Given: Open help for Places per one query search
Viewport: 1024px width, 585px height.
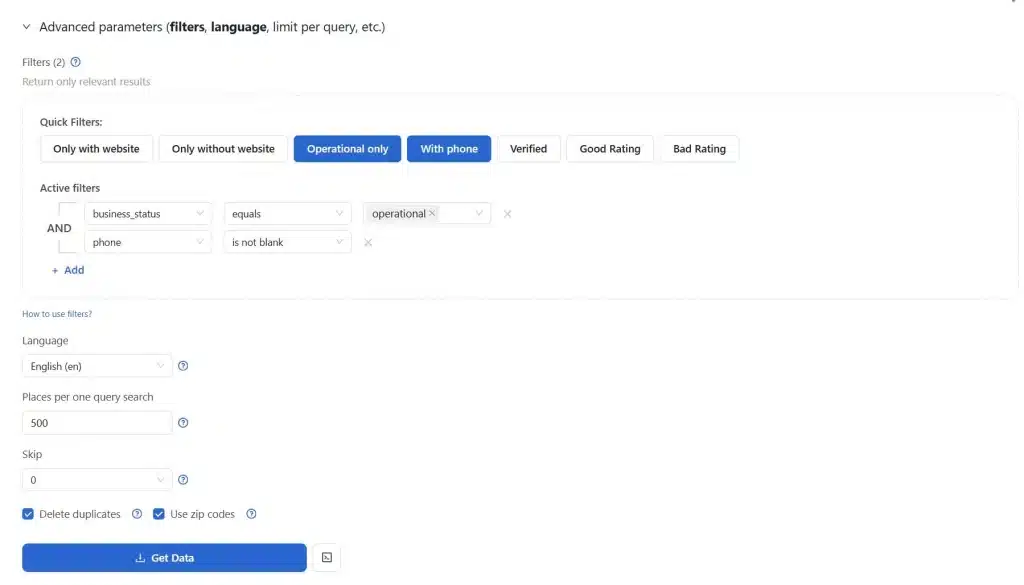Looking at the screenshot, I should 183,422.
